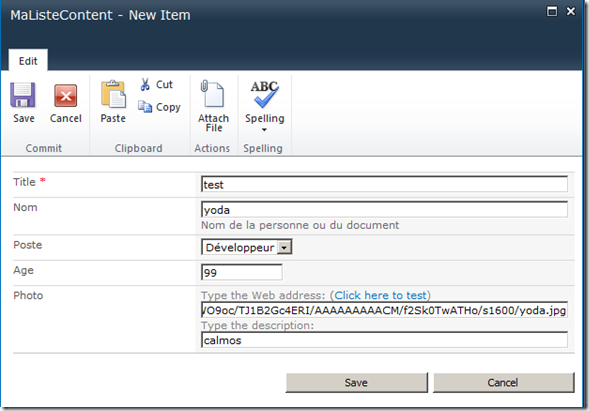589x411 pixels.
Task: Click the Title field containing test
Action: pos(384,184)
